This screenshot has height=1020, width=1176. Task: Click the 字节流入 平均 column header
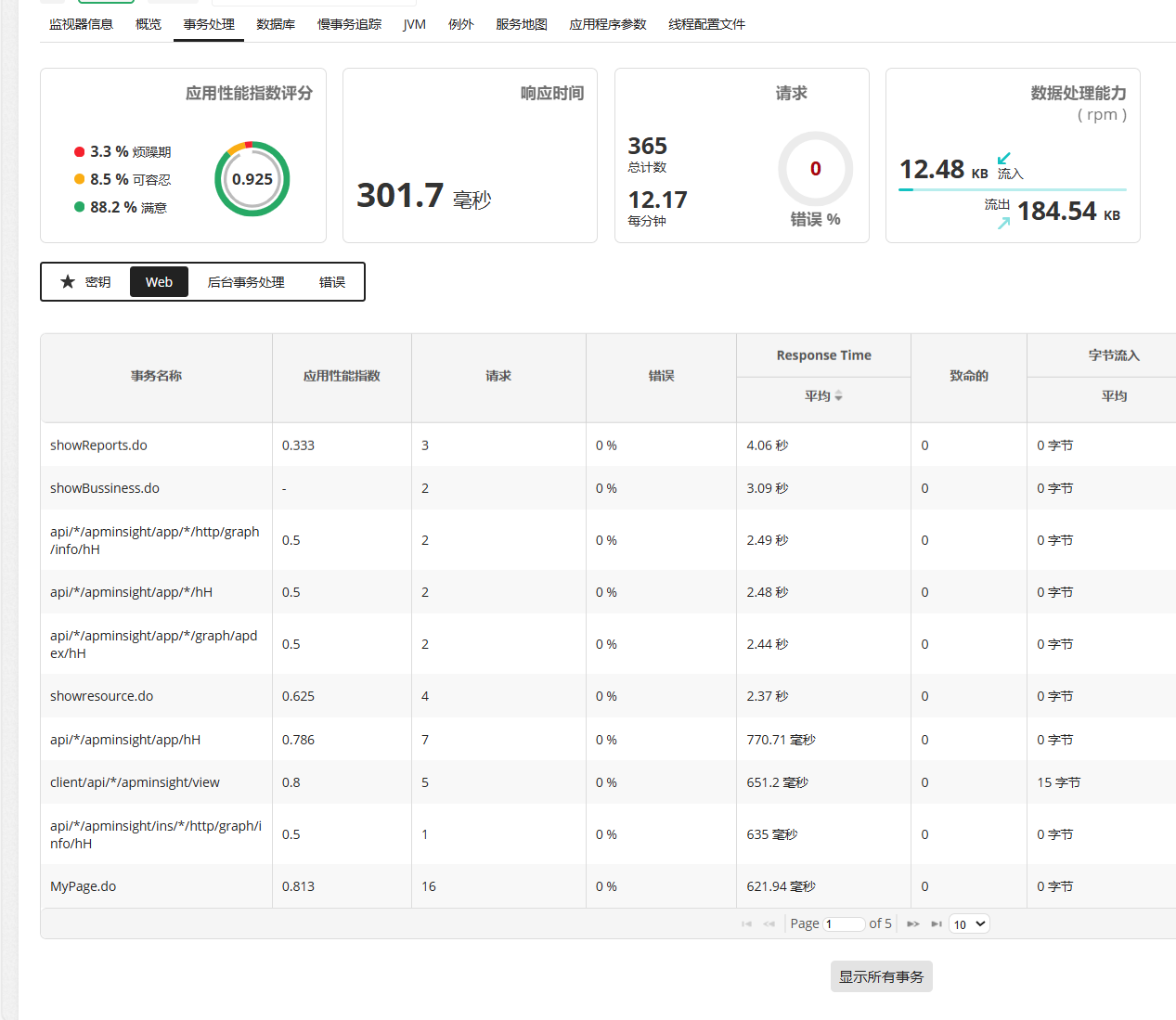(x=1114, y=396)
